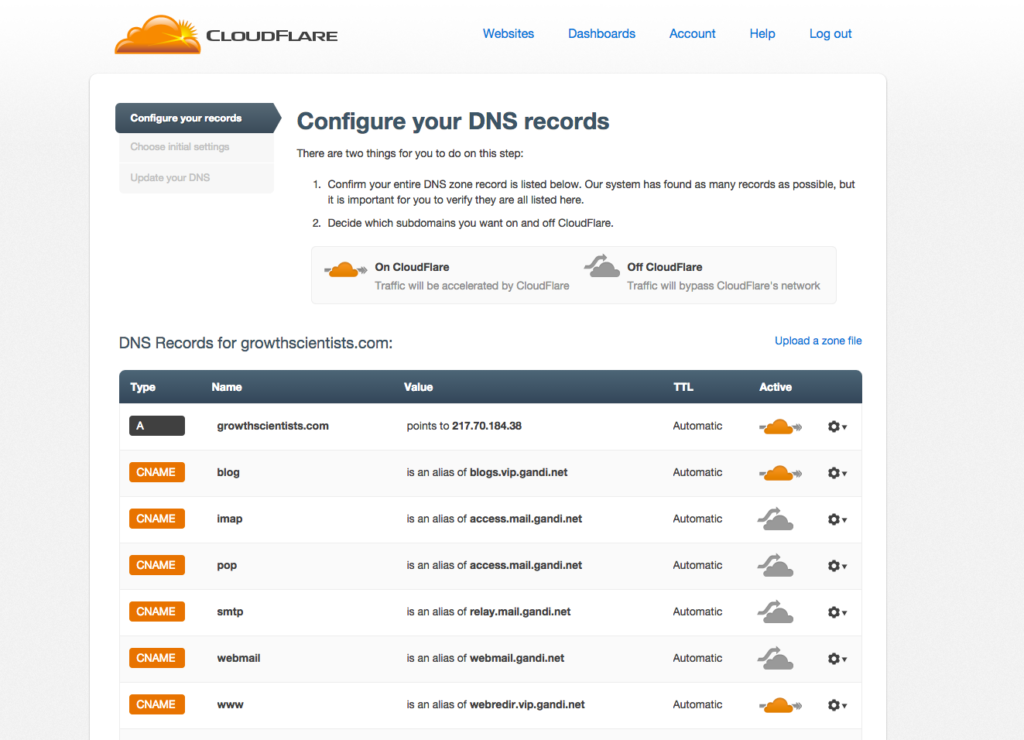
Task: Go to the Dashboards menu
Action: pos(601,33)
